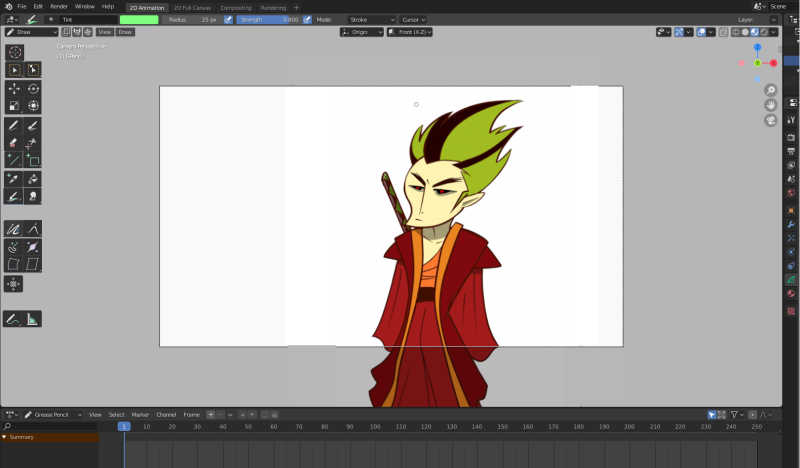Screen dimensions: 800x468
Task: Click the blue Z axis gizmo
Action: click(x=757, y=47)
